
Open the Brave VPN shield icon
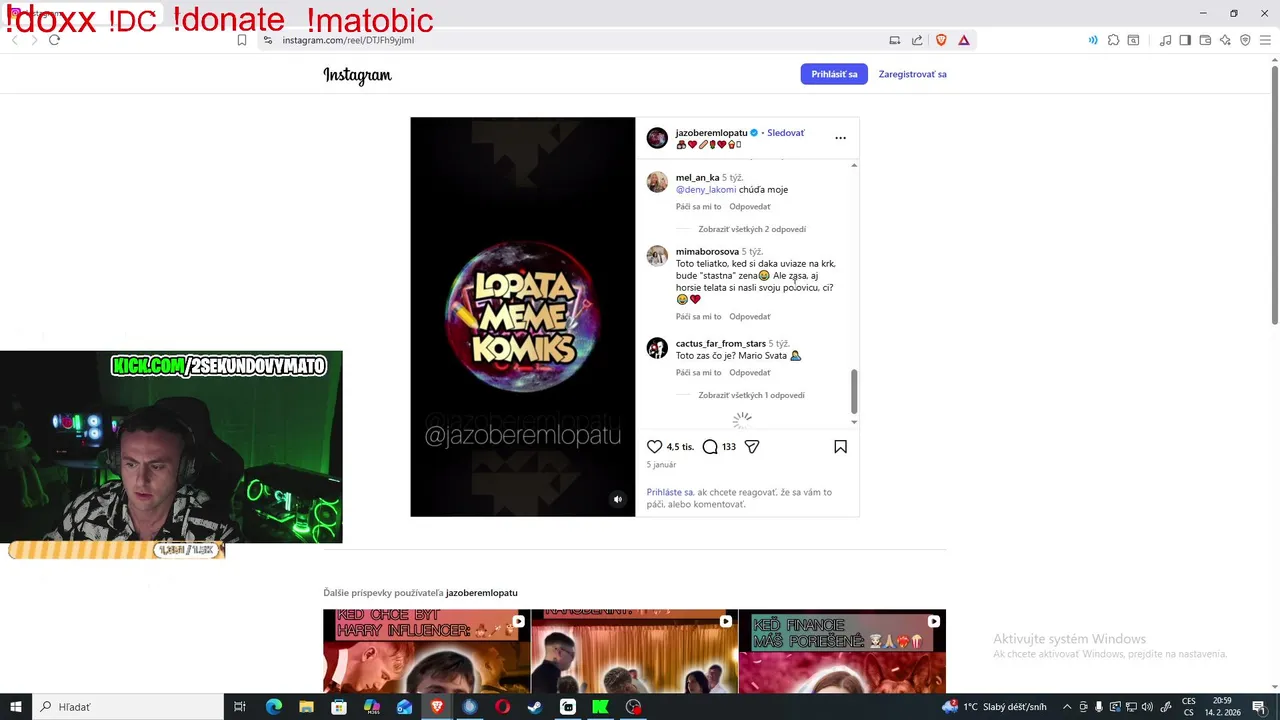[x=1245, y=40]
